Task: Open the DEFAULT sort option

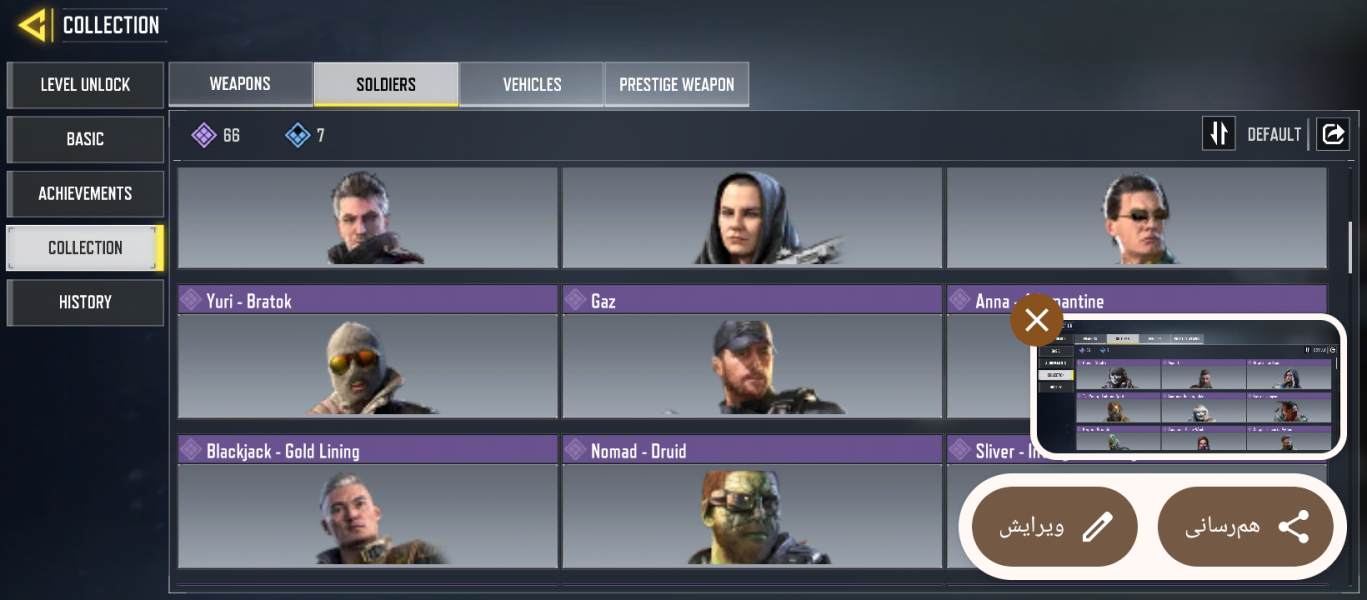Action: (x=1274, y=134)
